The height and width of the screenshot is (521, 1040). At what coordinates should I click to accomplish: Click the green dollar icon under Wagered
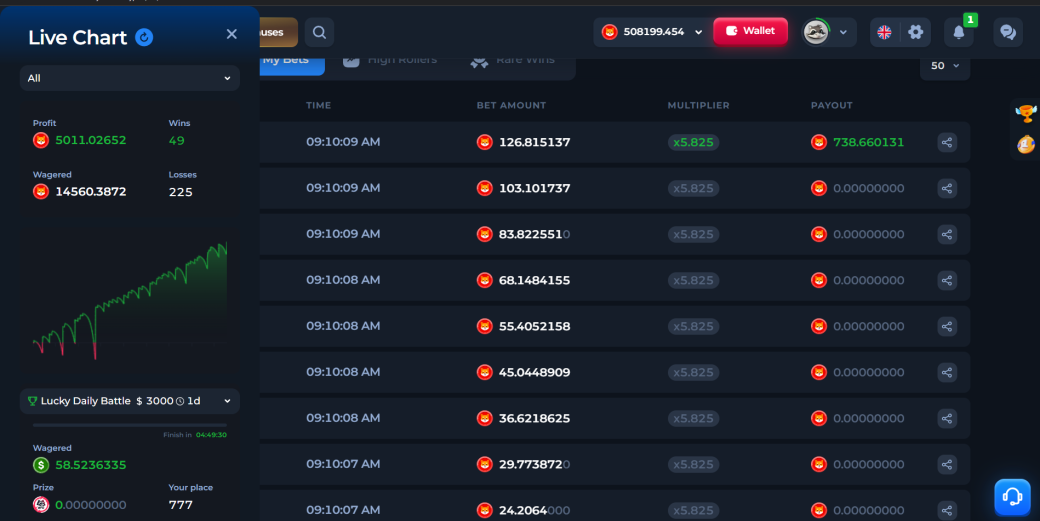[41, 465]
